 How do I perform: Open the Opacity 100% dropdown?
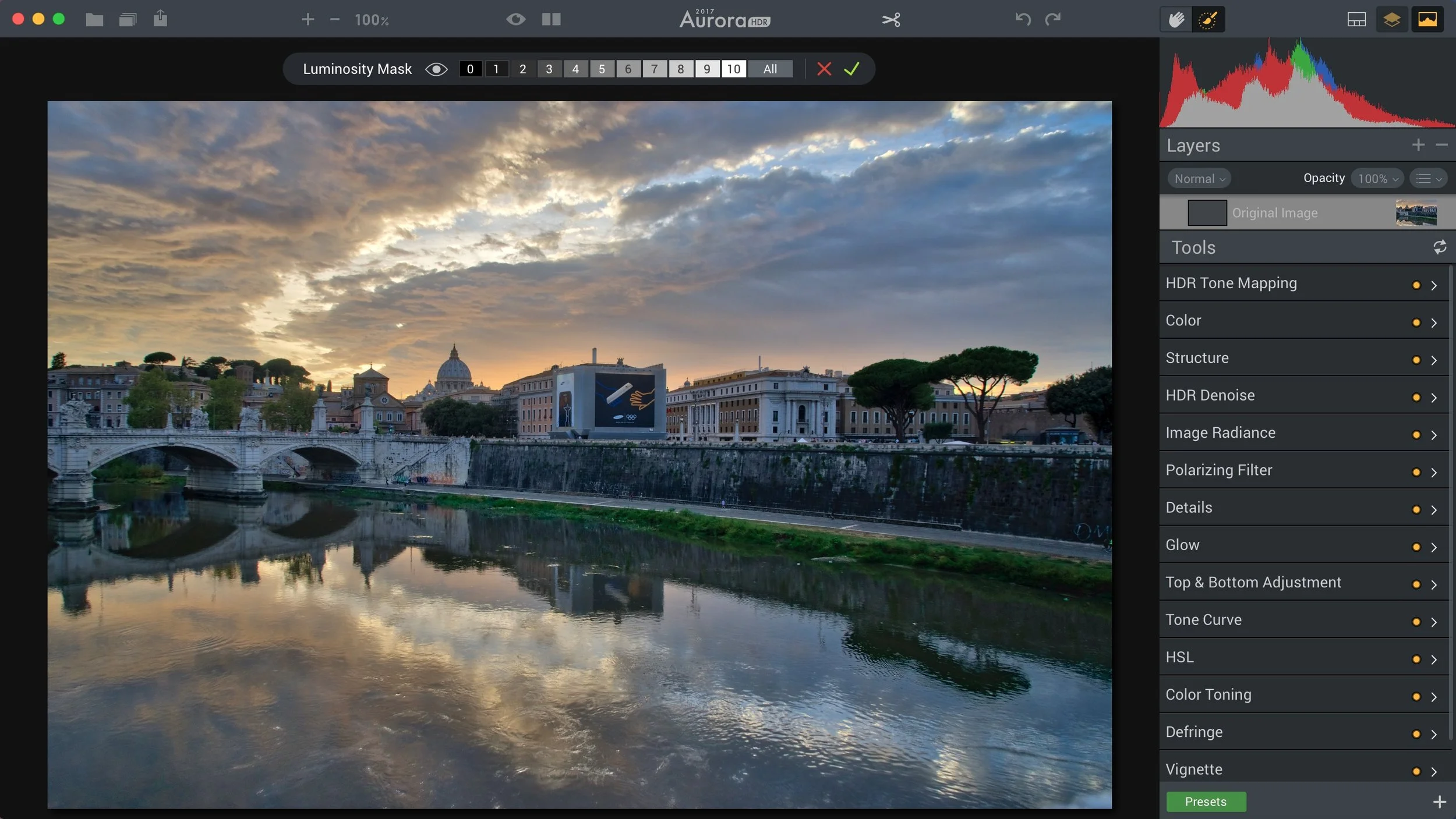click(1377, 179)
